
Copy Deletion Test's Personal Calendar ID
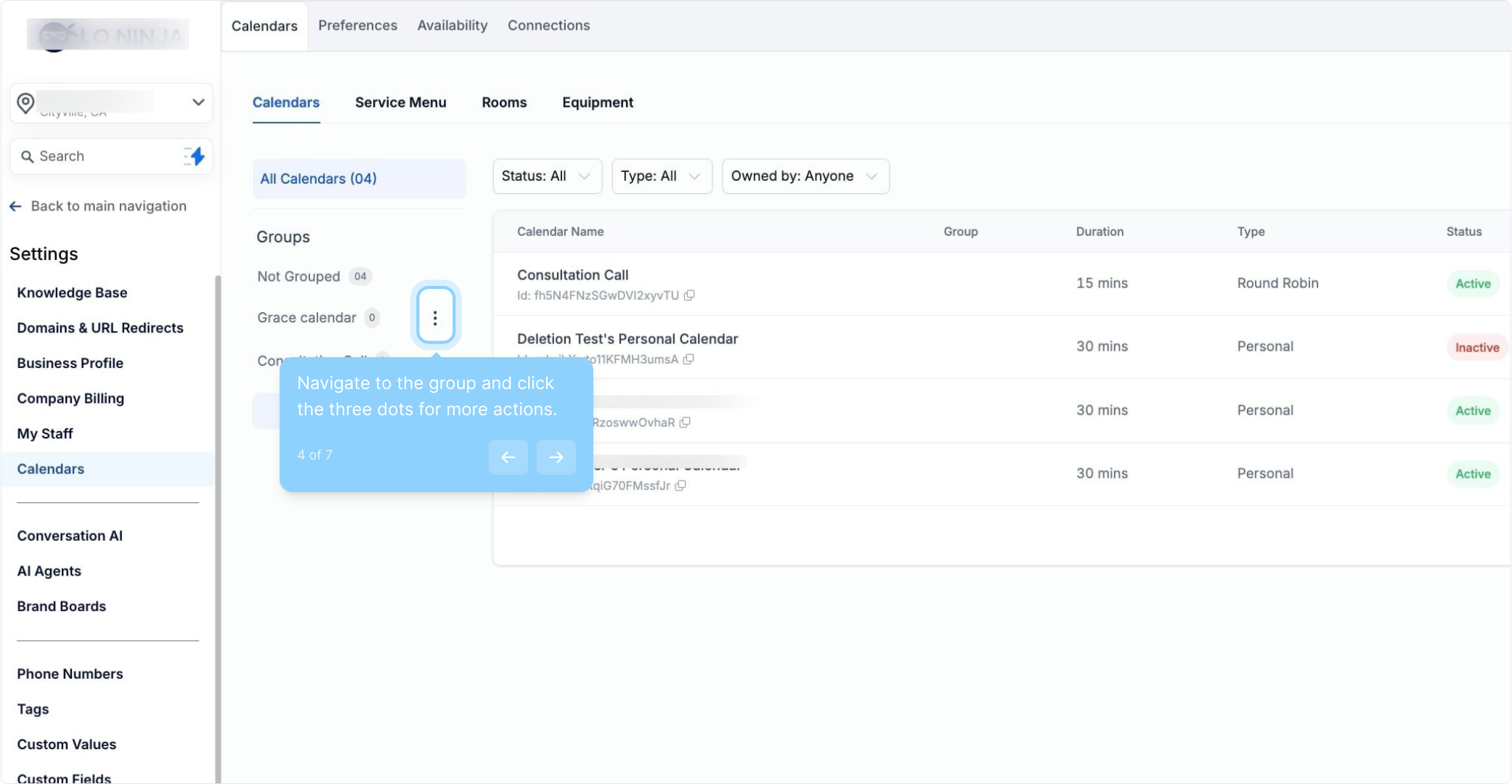pyautogui.click(x=688, y=359)
